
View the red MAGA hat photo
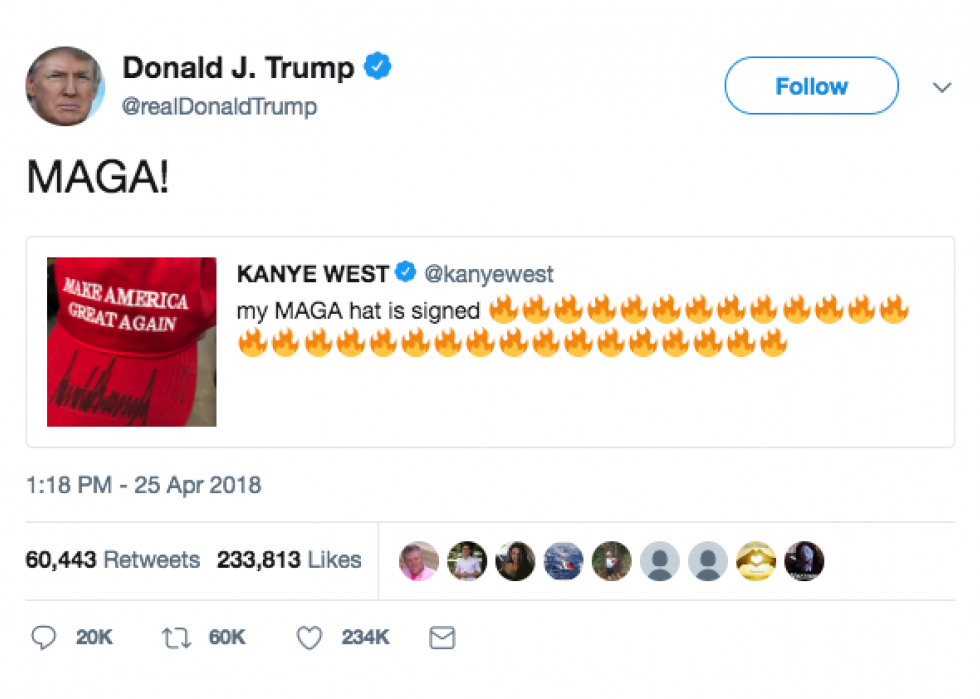[132, 342]
